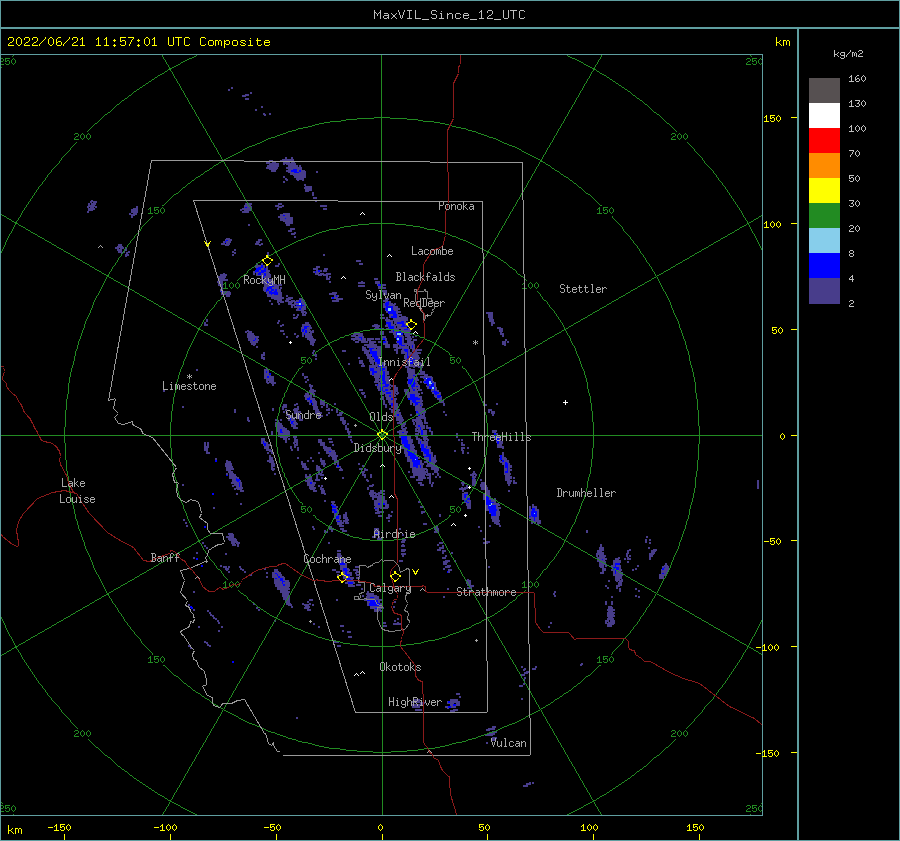Click the MaxVIL_Since_12_UTC title

tap(449, 15)
